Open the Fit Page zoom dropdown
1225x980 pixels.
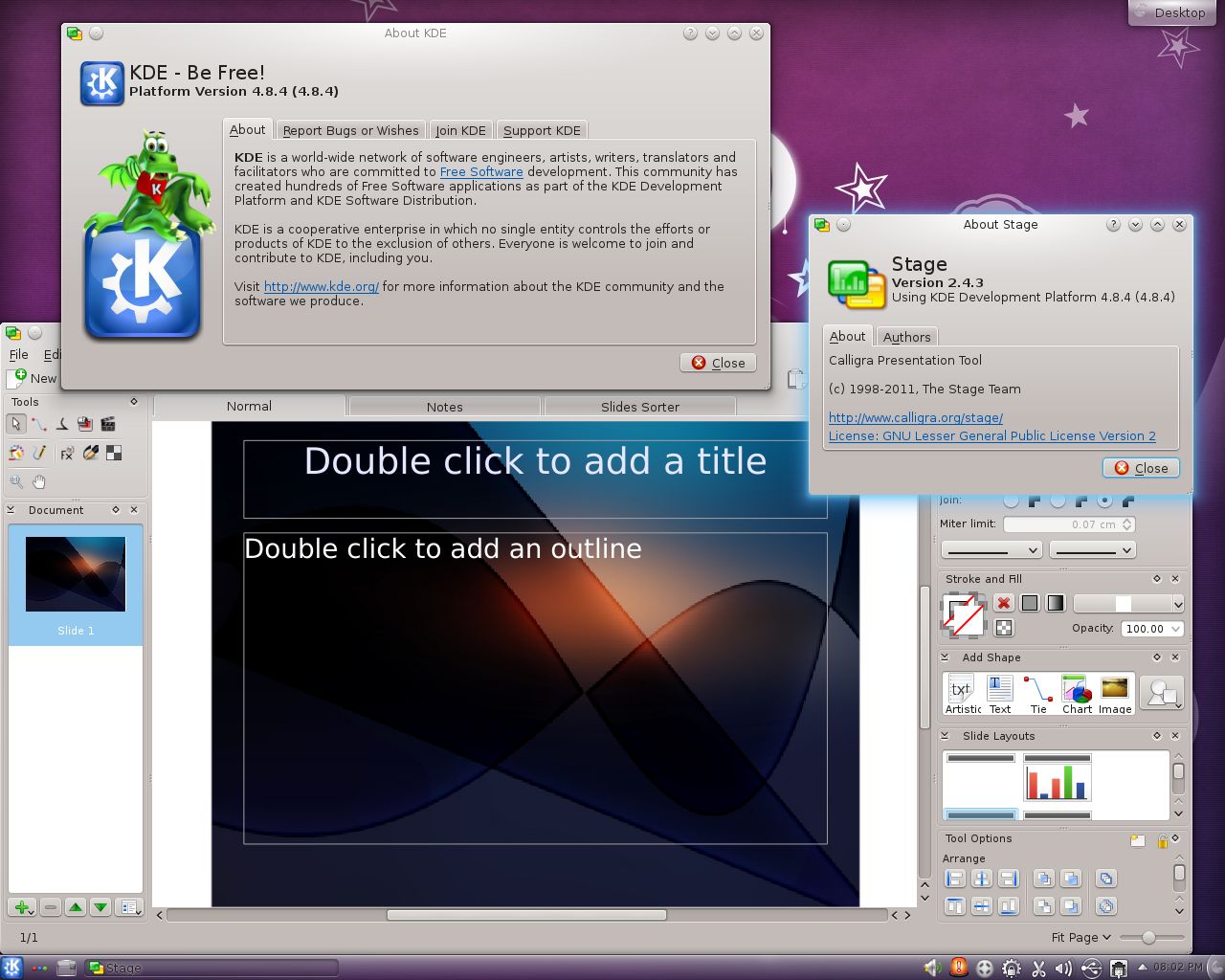1081,937
